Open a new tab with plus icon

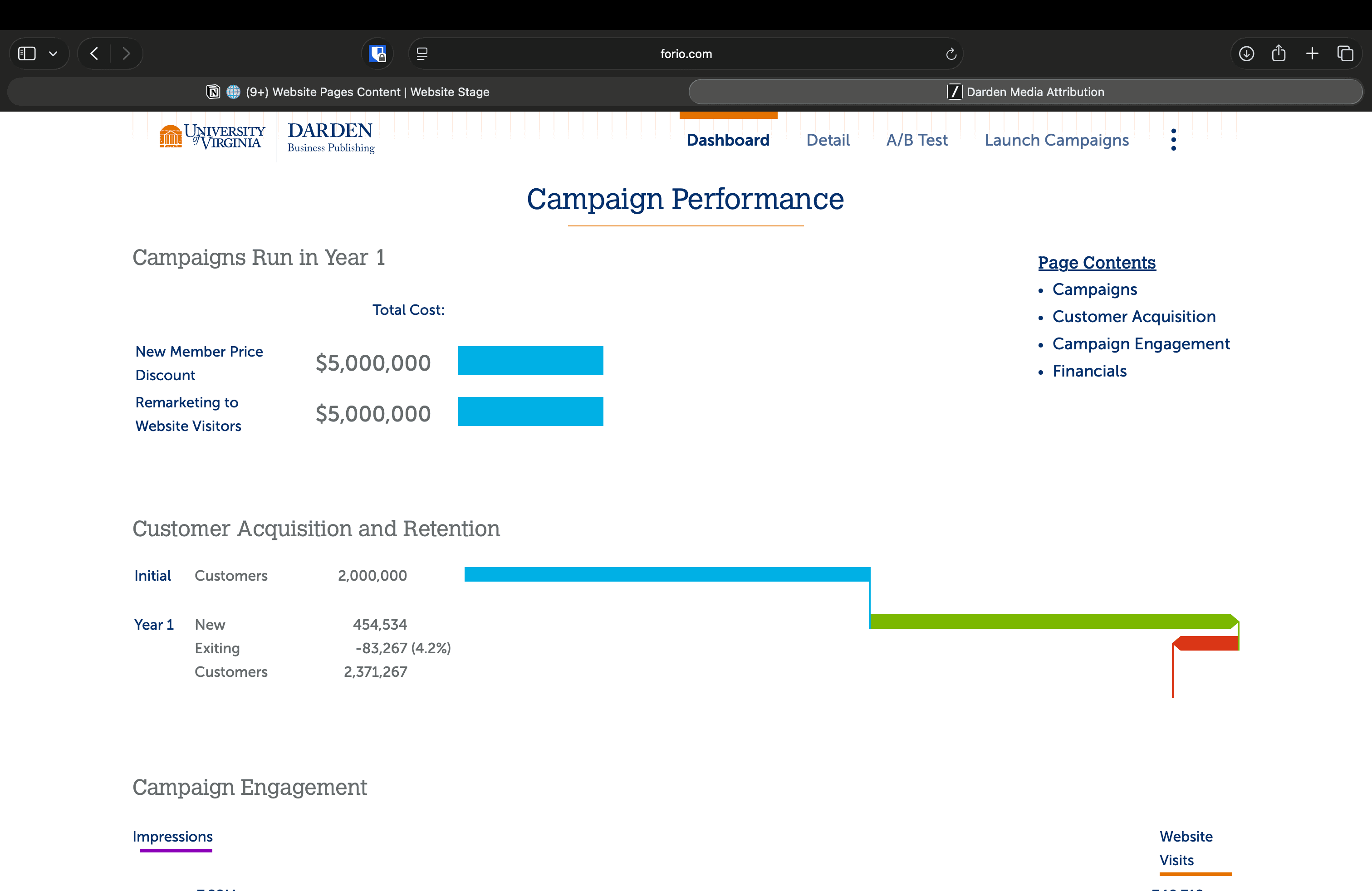[1312, 54]
